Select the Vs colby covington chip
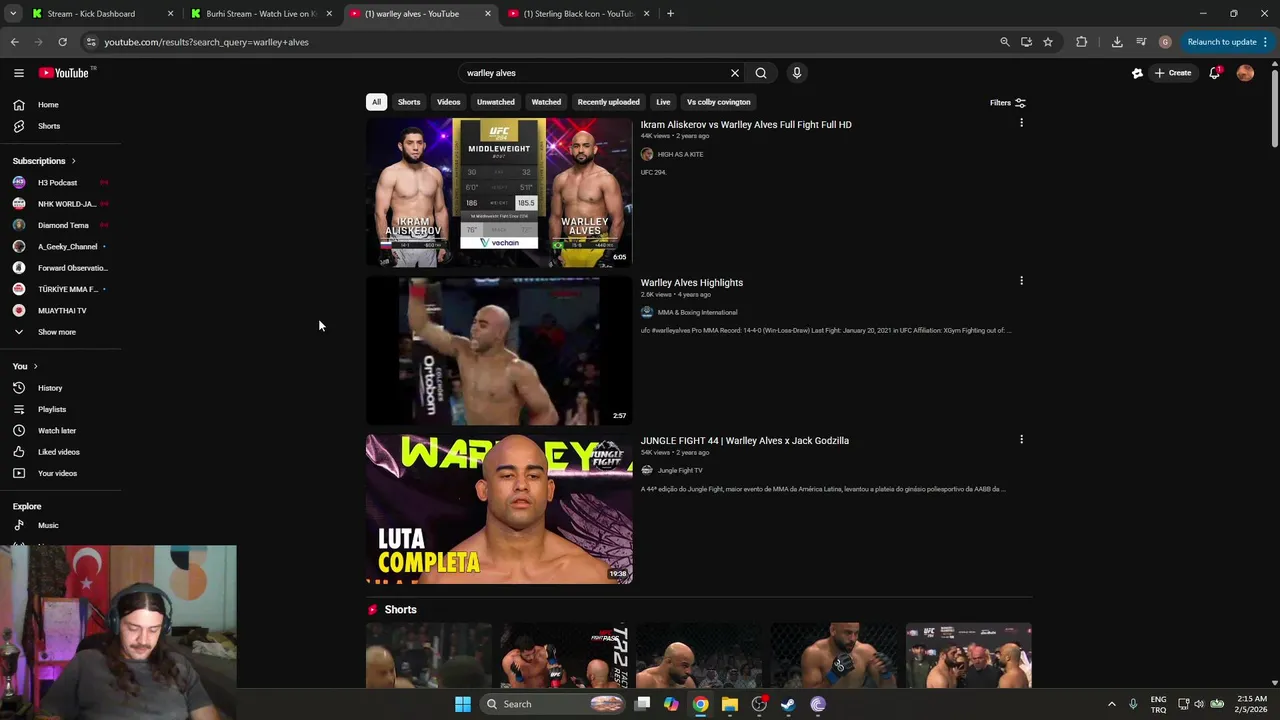The image size is (1280, 720). (x=718, y=102)
